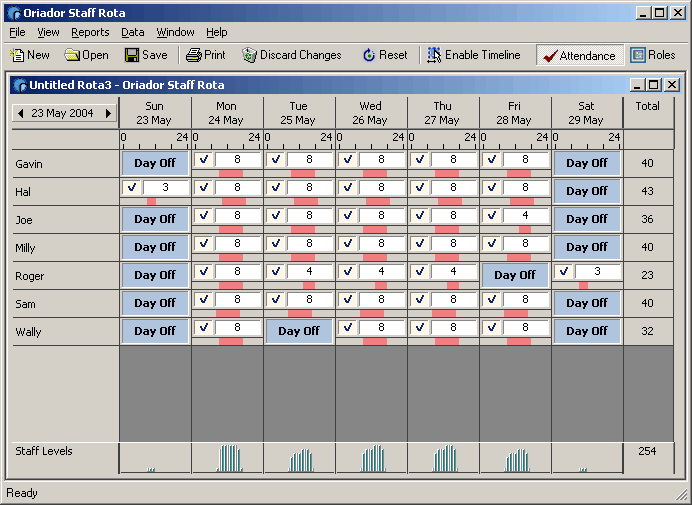This screenshot has width=692, height=505.
Task: Untick Hal's Sunday attendance checkbox
Action: [132, 188]
